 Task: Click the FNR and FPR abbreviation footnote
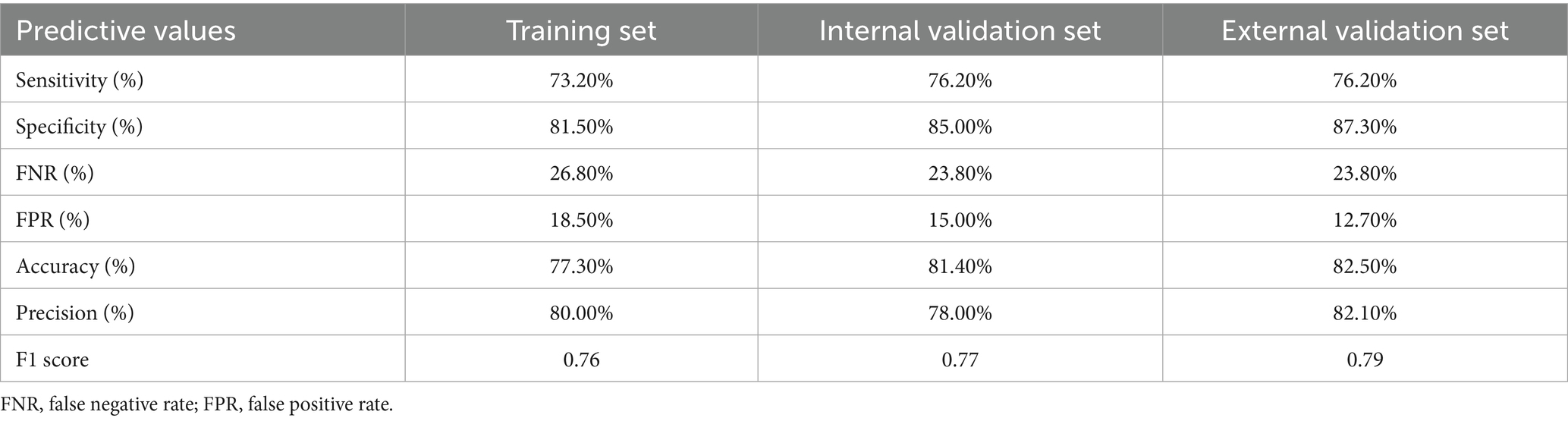pyautogui.click(x=197, y=405)
